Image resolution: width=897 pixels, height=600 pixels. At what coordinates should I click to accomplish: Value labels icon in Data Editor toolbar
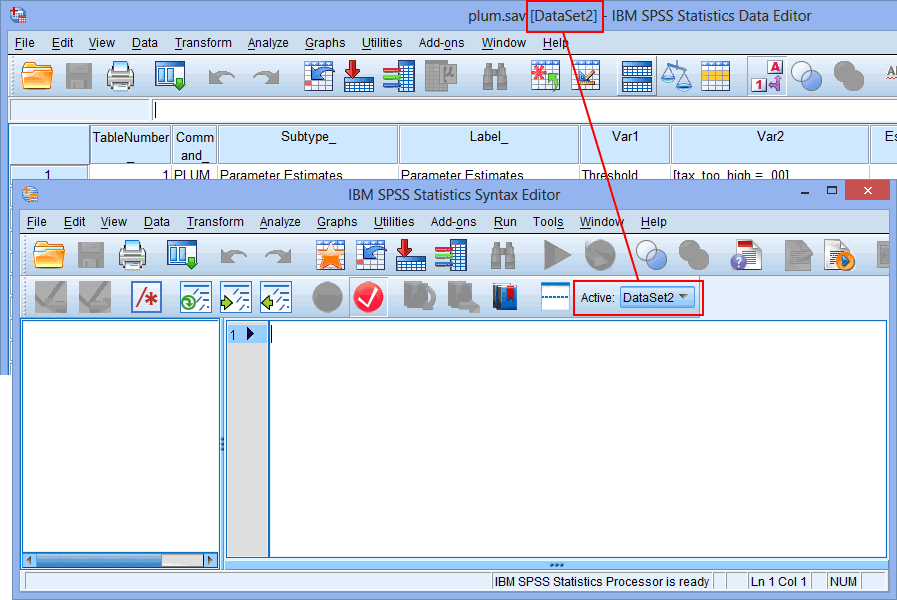pos(767,76)
